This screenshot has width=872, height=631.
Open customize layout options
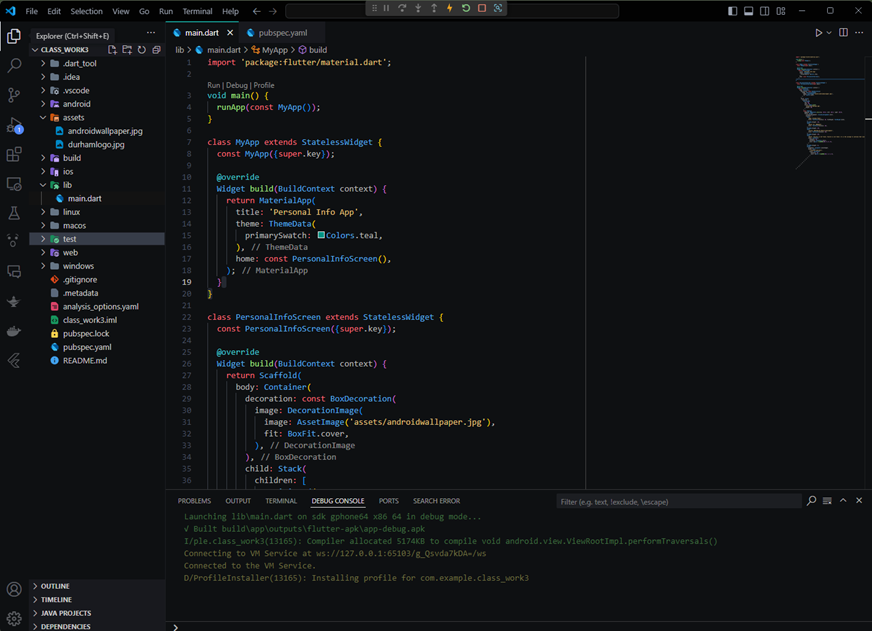pos(781,11)
